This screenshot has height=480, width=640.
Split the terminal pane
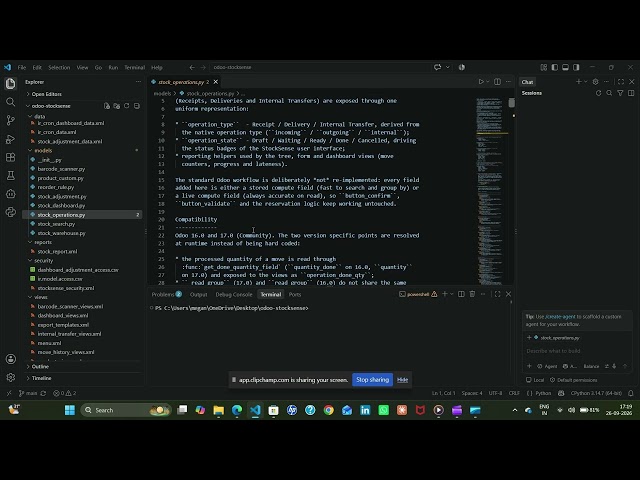pos(461,294)
